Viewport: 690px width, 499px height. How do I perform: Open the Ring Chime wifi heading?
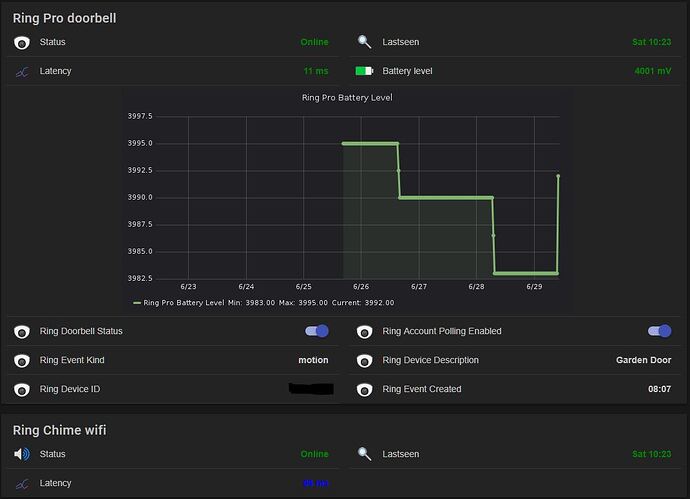pyautogui.click(x=59, y=430)
